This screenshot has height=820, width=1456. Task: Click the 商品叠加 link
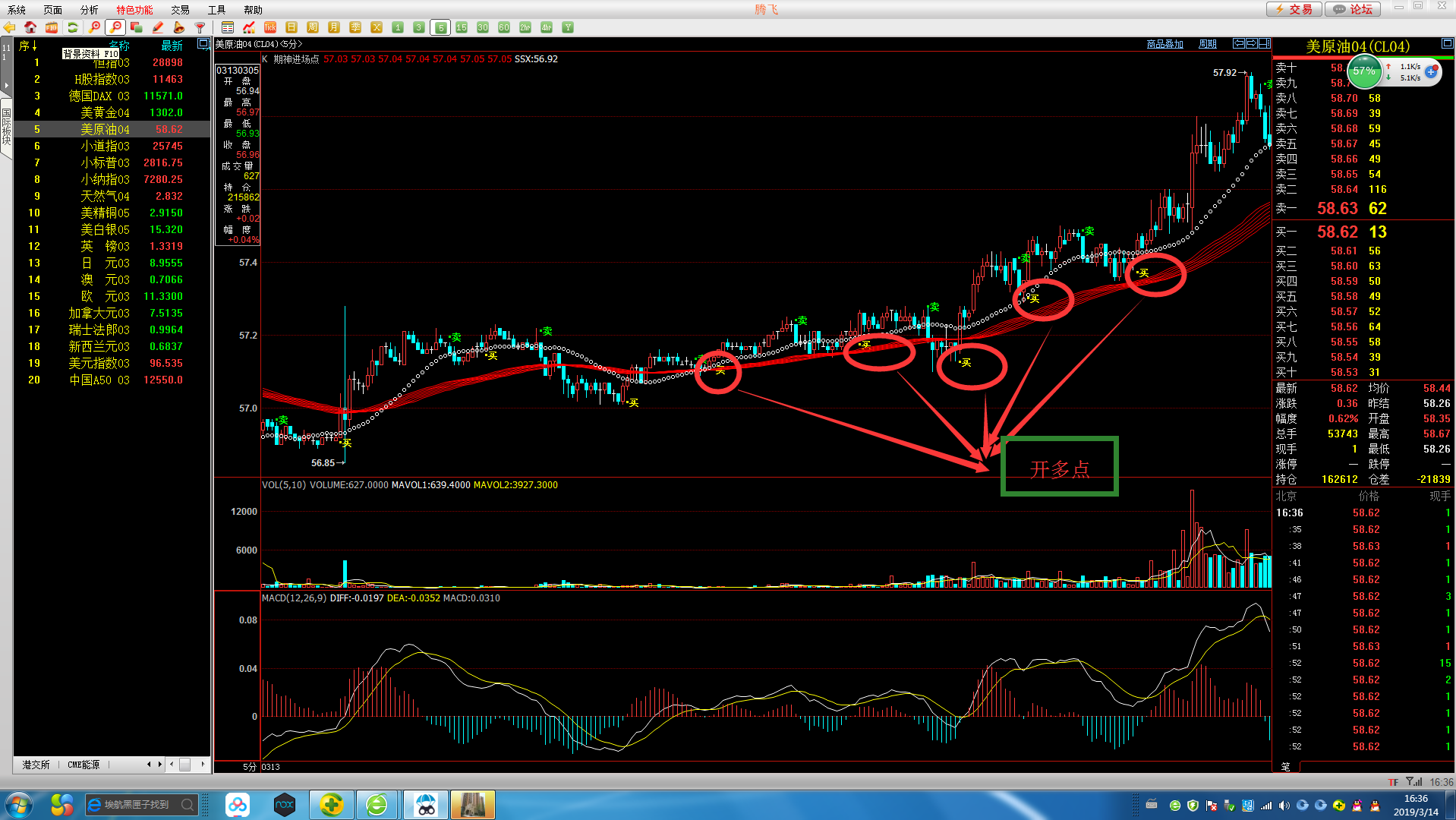[x=1165, y=44]
